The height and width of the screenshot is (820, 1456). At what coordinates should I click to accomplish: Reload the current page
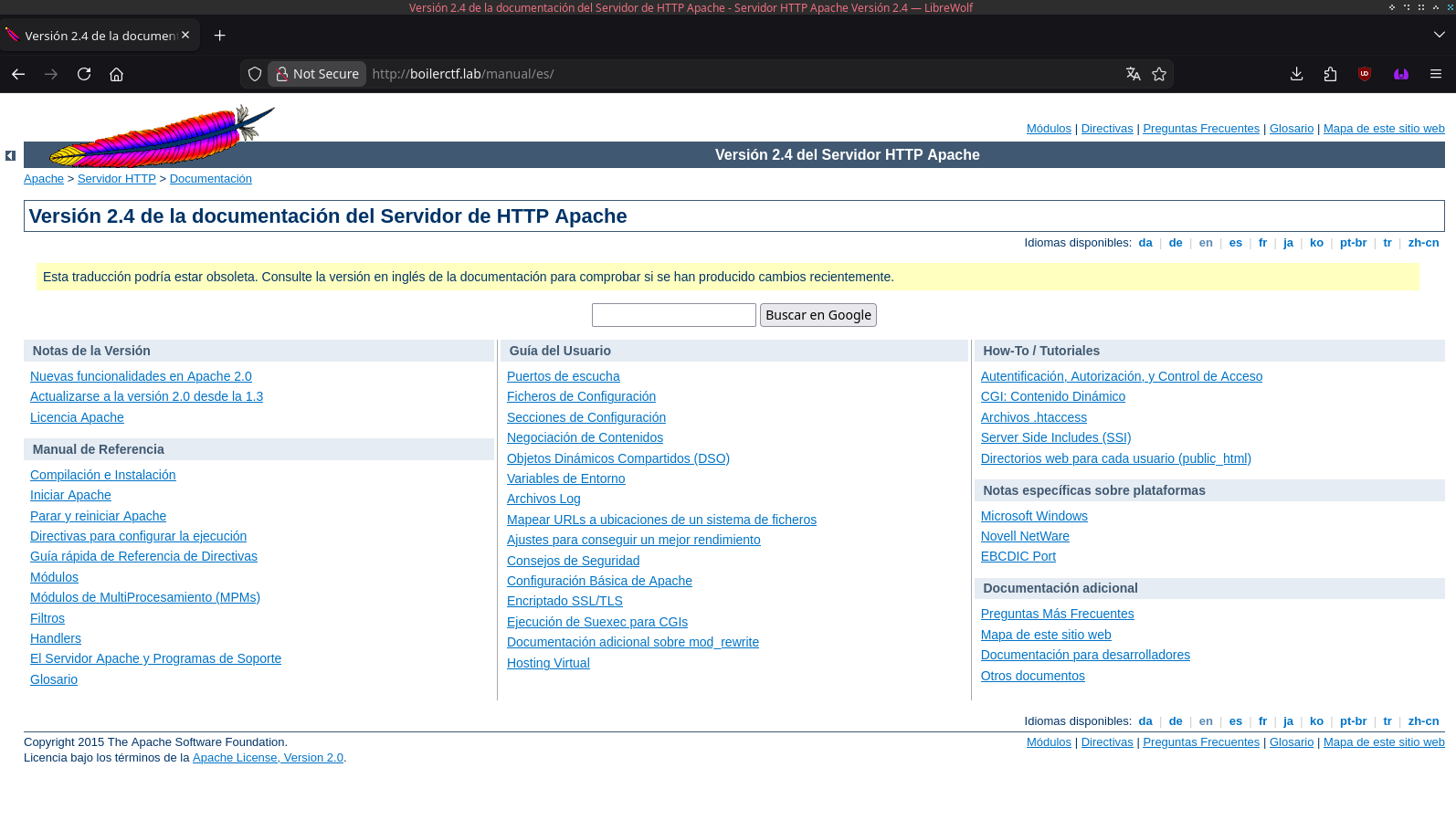click(84, 74)
